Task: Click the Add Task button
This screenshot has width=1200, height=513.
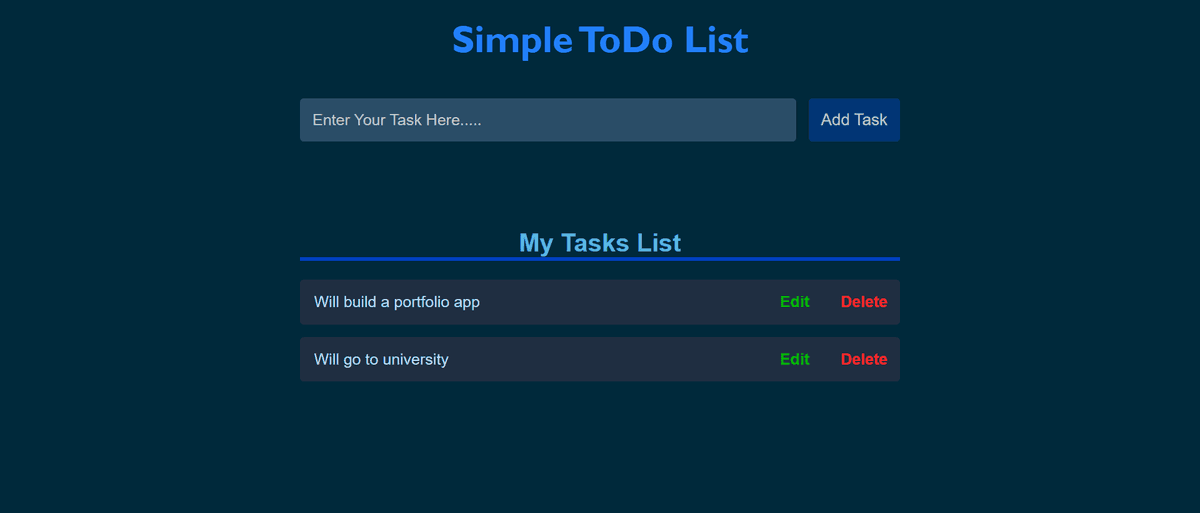Action: click(854, 120)
